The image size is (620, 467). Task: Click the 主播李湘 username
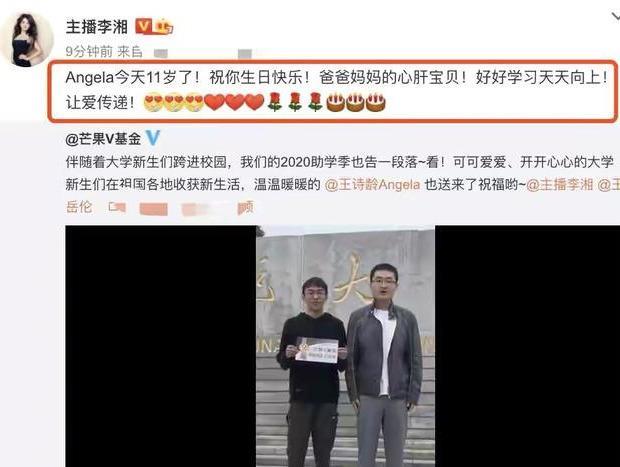pyautogui.click(x=97, y=27)
